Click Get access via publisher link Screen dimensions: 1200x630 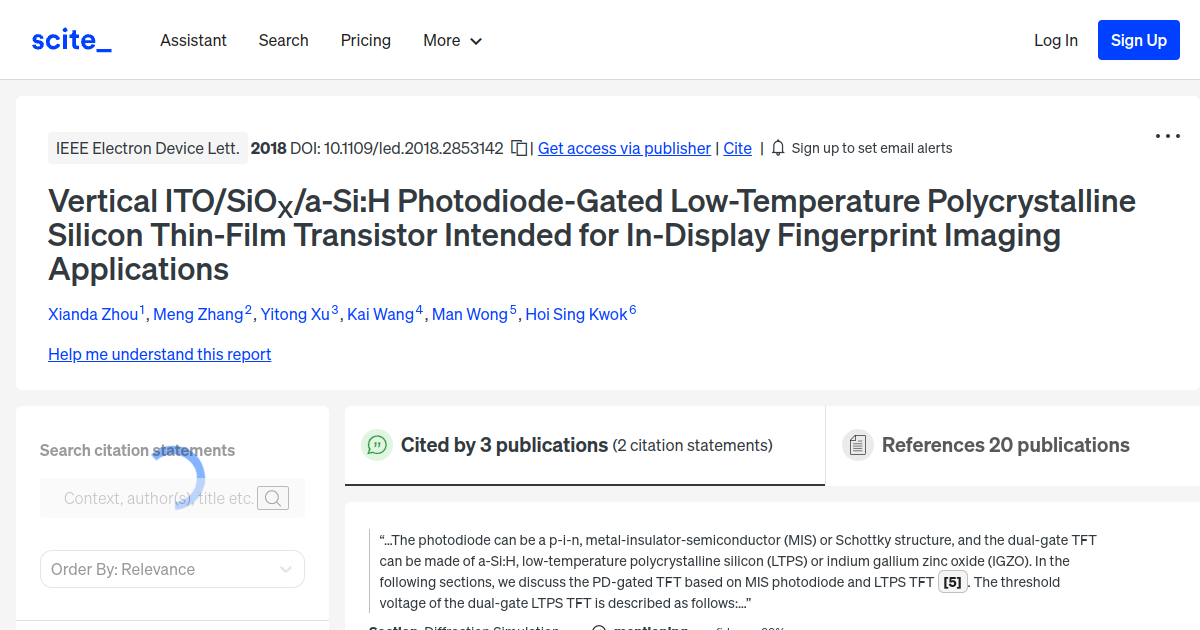[624, 147]
